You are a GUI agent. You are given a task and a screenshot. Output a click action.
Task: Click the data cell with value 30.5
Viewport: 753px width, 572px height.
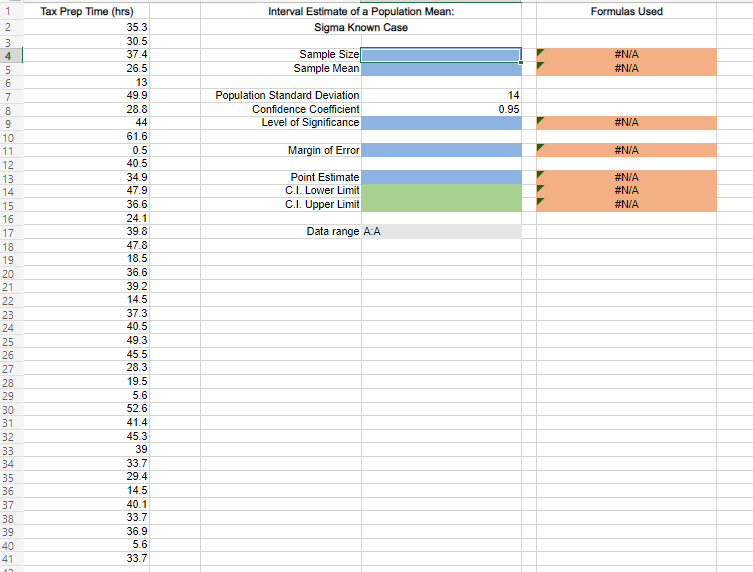pyautogui.click(x=86, y=42)
